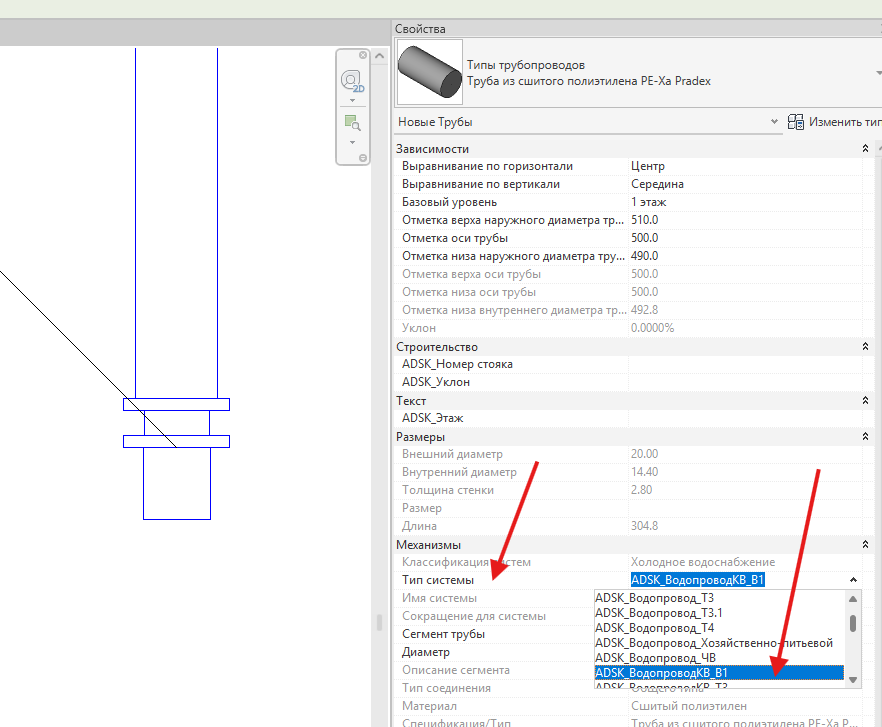Close the navigation bar with its X

363,55
